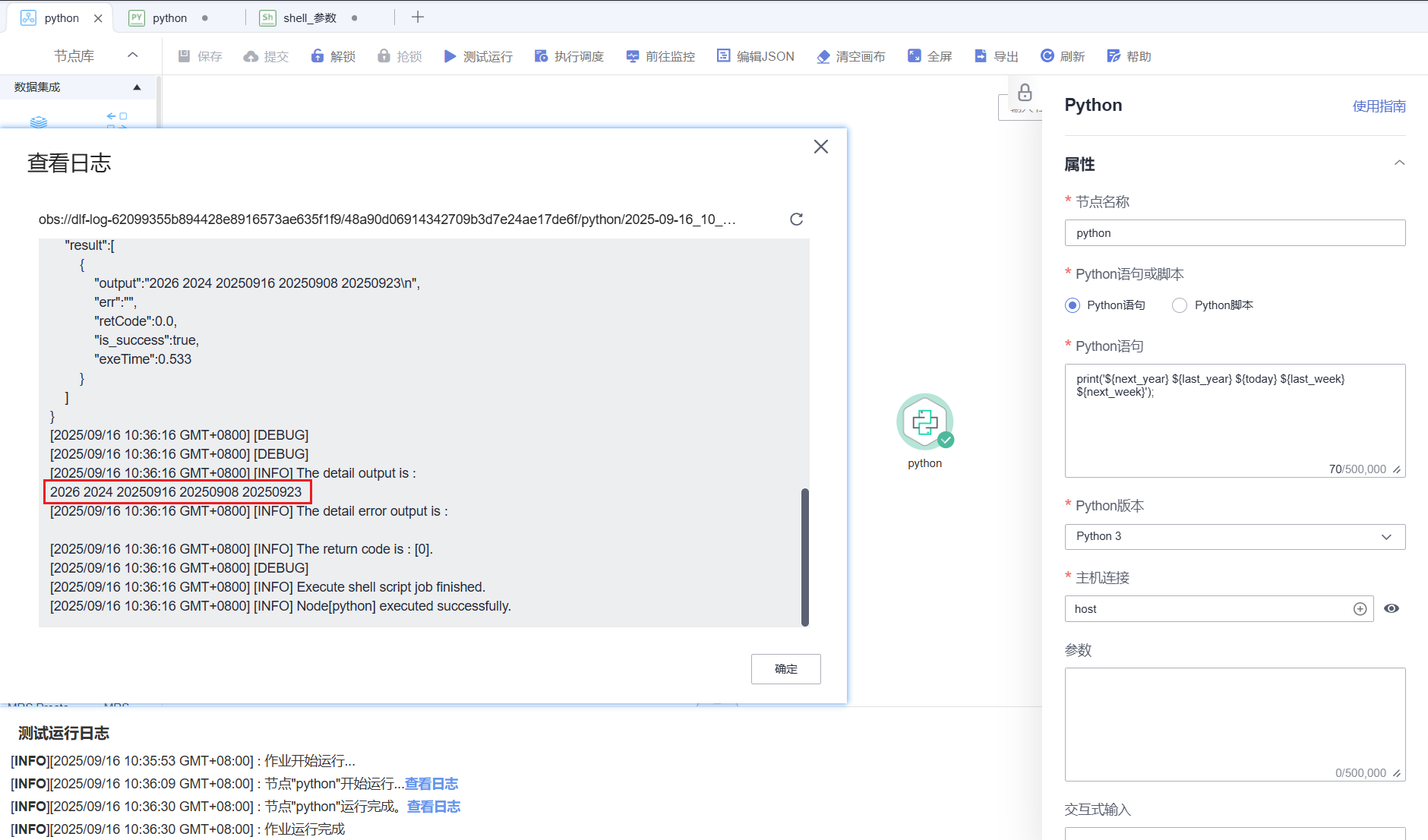
Task: Select the Python脚本 radio button
Action: (x=1180, y=305)
